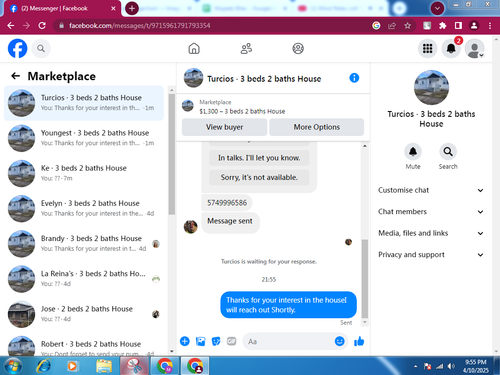Open the emoji picker smiley icon
This screenshot has height=375, width=500.
[339, 341]
